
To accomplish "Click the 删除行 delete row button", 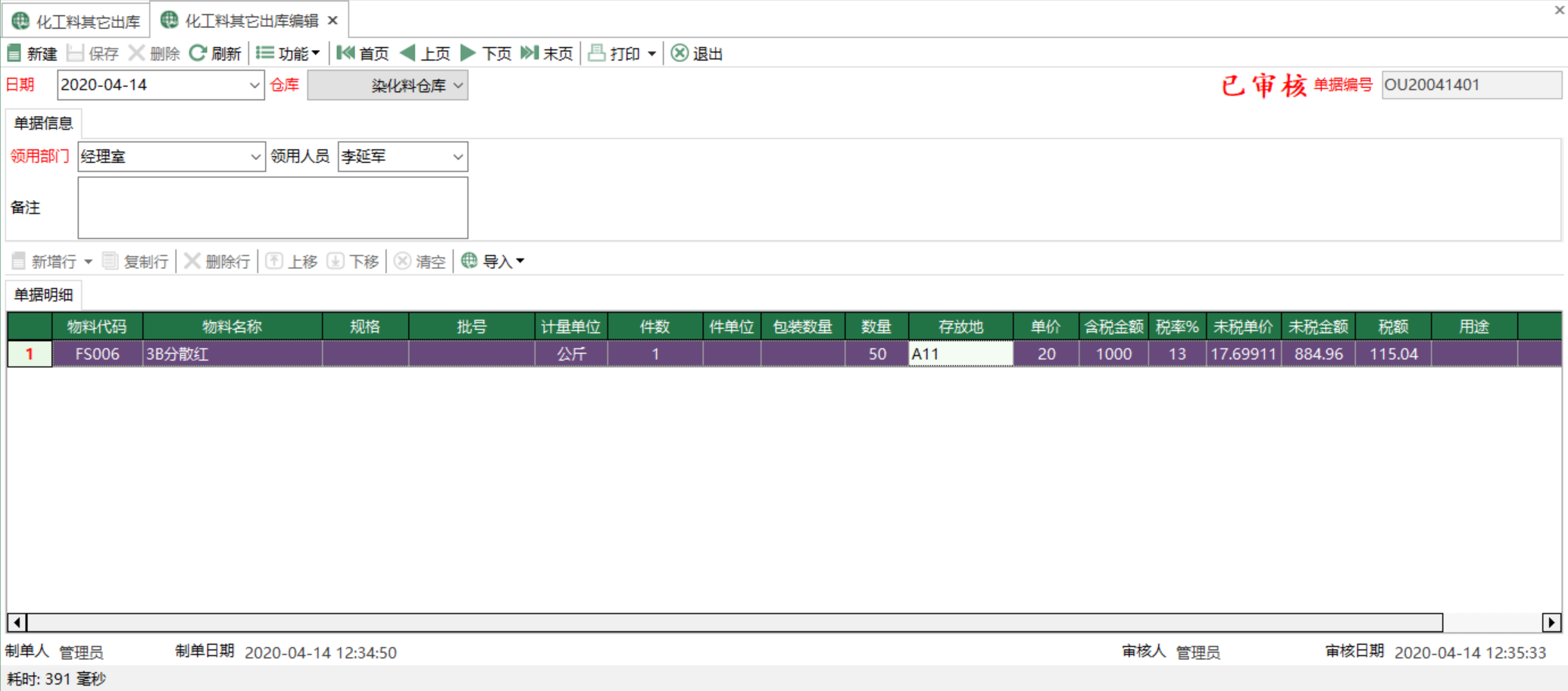I will click(217, 261).
